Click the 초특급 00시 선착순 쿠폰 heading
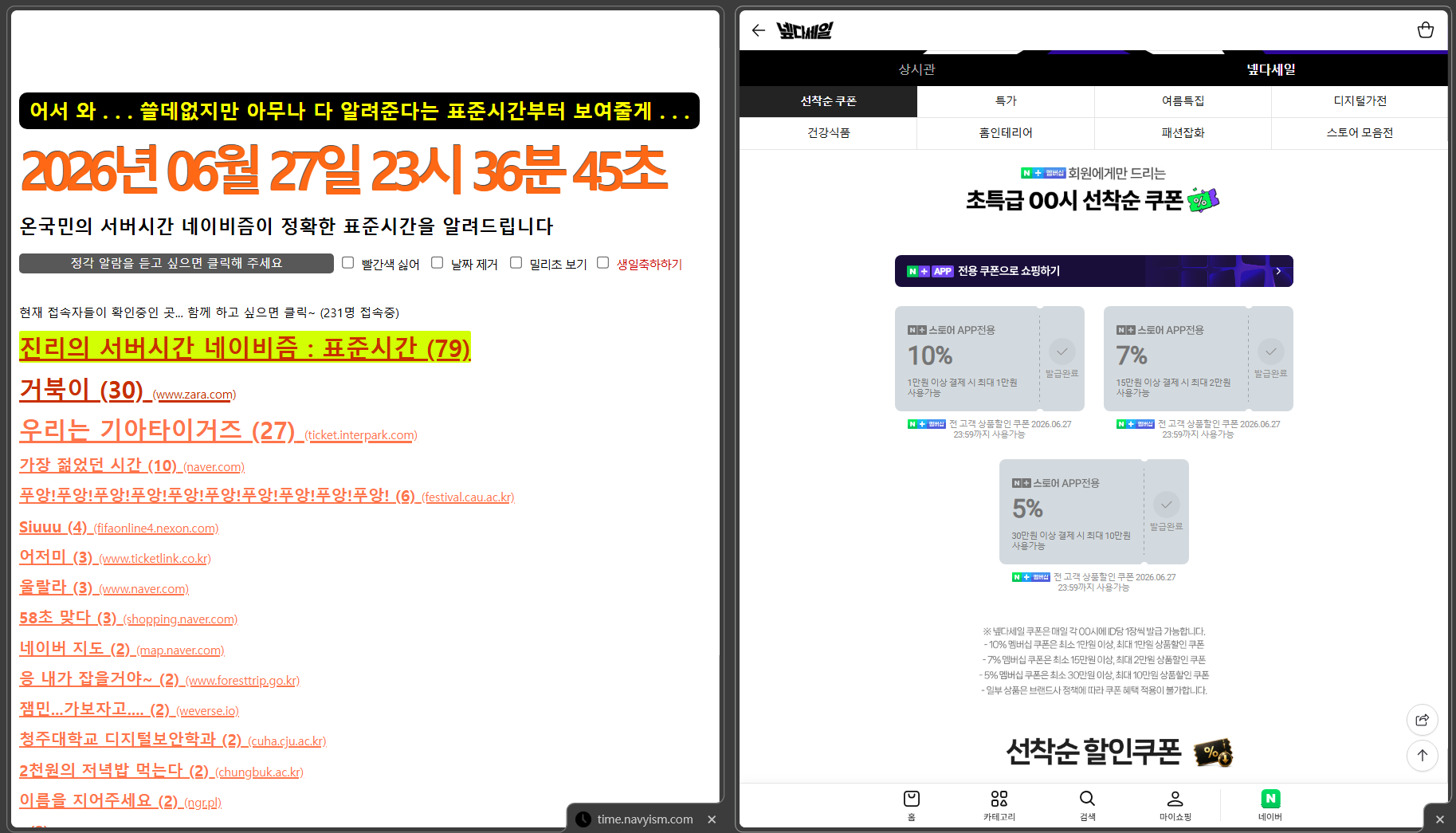 pyautogui.click(x=1074, y=200)
